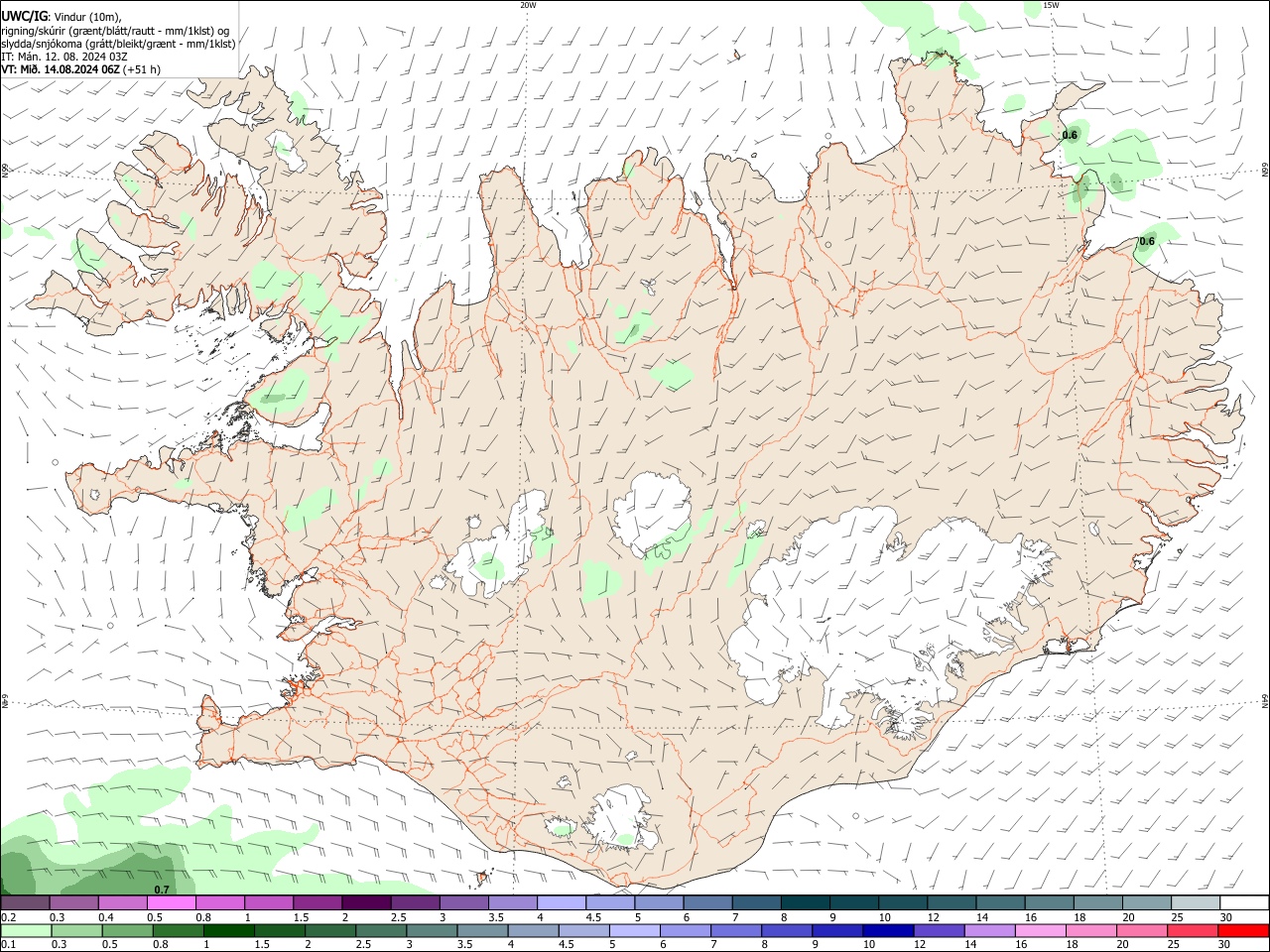Viewport: 1270px width, 952px height.
Task: Pick the deep navy blue 10 swatch on the rain scale
Action: coord(889,931)
